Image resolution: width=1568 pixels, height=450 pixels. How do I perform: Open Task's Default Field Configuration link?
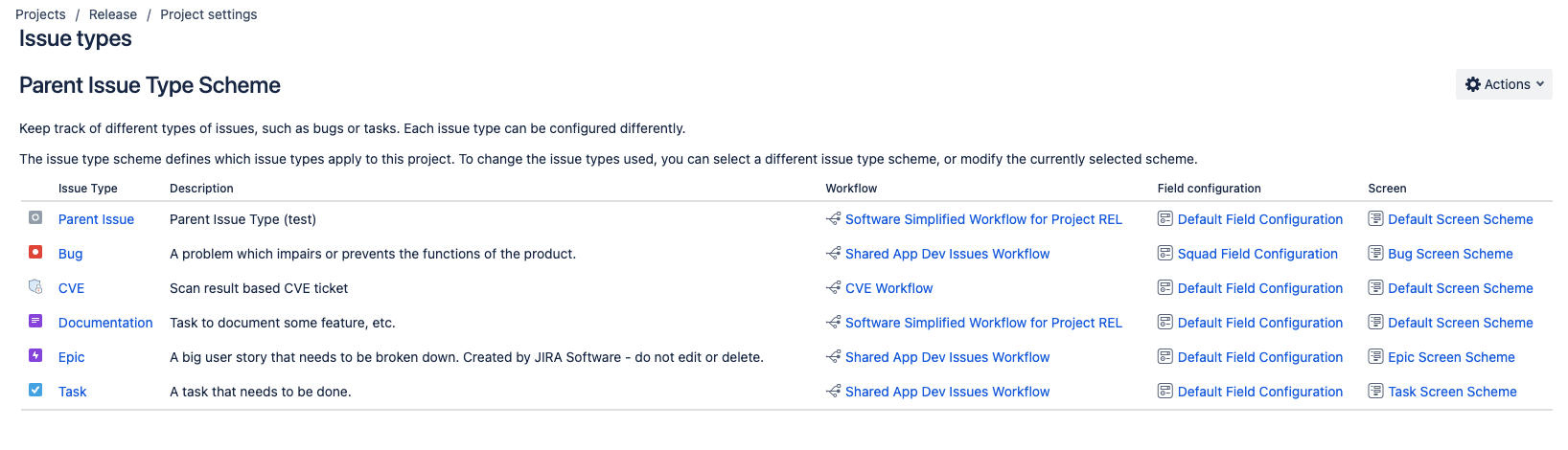1260,392
